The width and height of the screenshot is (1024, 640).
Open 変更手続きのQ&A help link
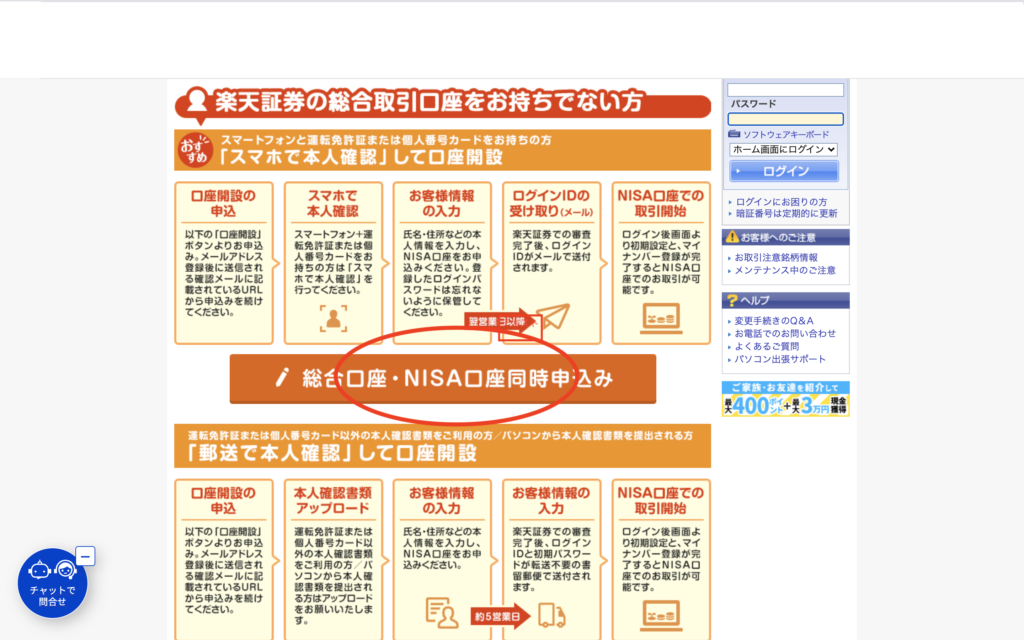coord(774,321)
